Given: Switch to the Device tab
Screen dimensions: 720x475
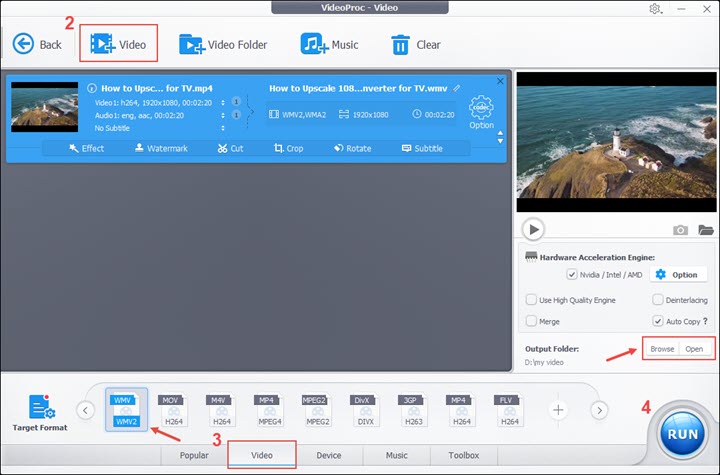Looking at the screenshot, I should [x=329, y=455].
